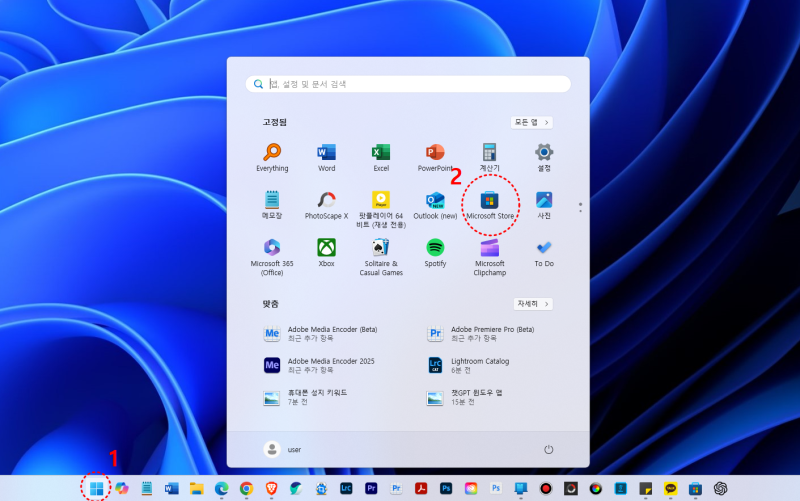Open Outlook (new)
800x501 pixels.
(435, 205)
